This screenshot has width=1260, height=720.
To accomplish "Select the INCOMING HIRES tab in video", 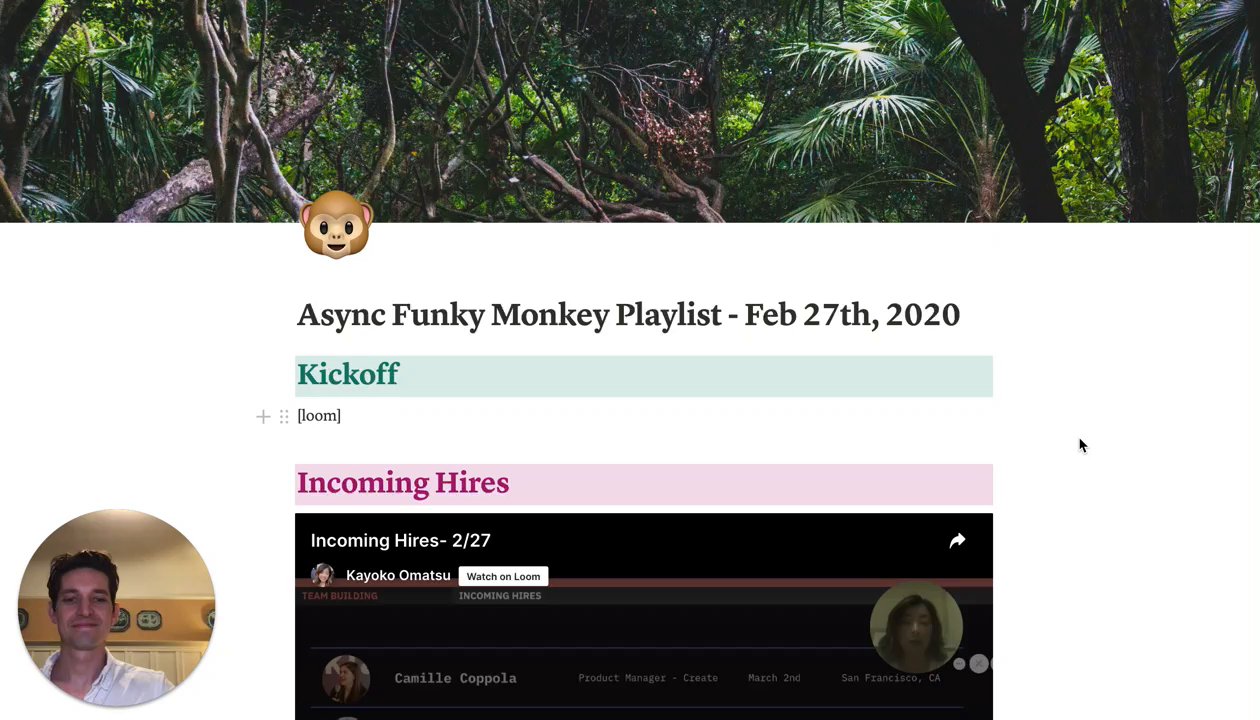I will click(500, 596).
